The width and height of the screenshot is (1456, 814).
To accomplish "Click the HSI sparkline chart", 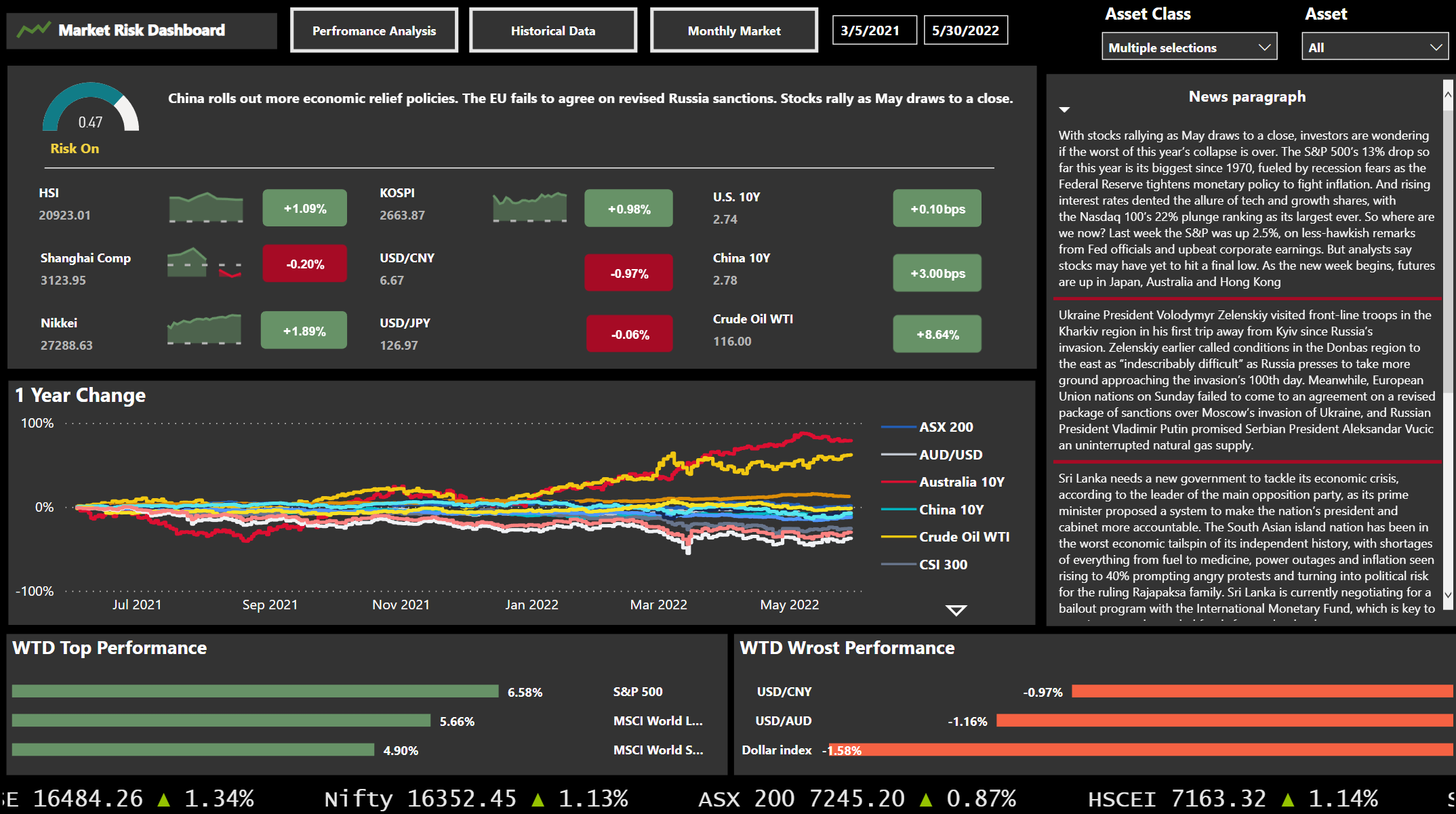I will [205, 207].
